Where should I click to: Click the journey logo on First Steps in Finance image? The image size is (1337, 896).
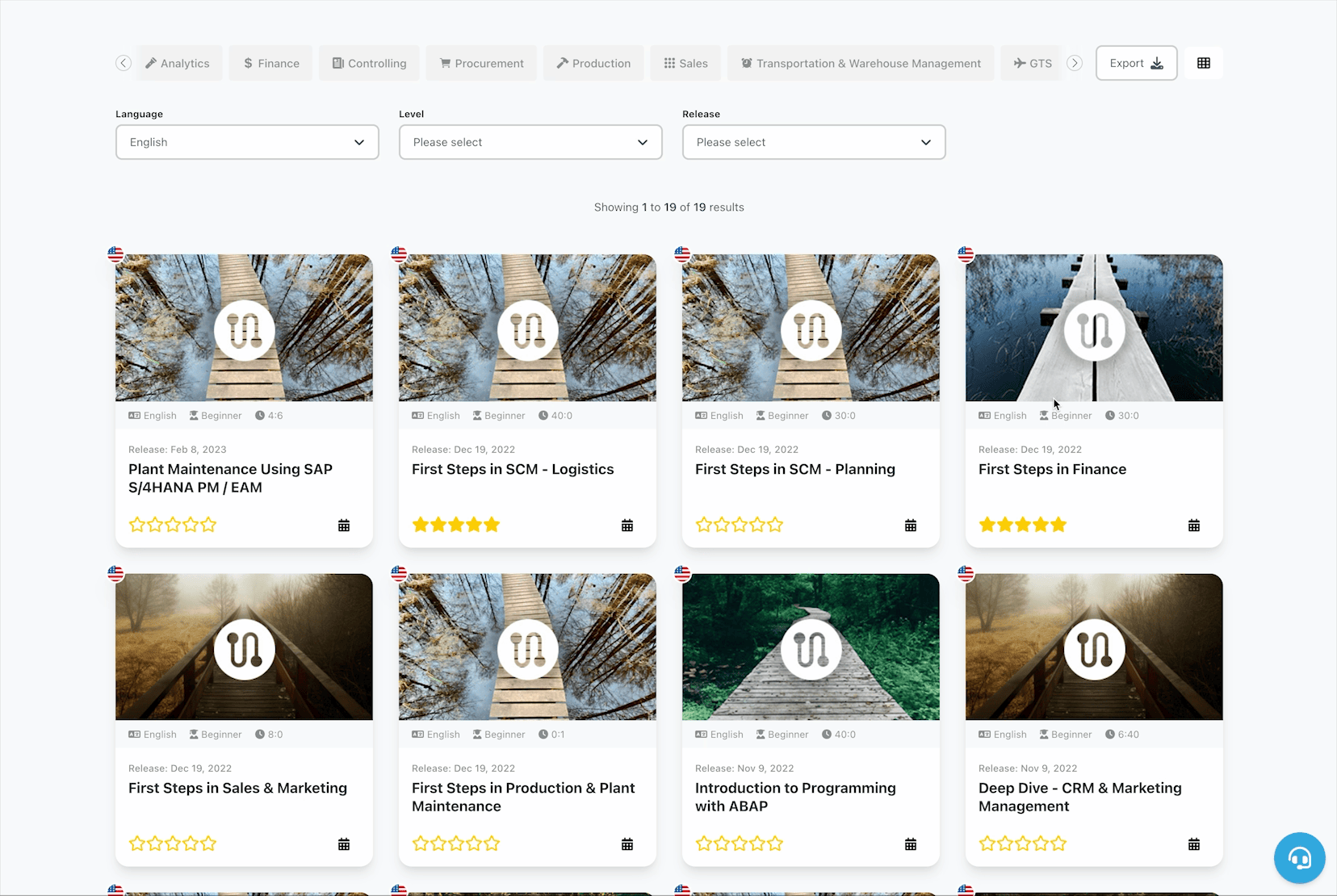click(x=1094, y=331)
